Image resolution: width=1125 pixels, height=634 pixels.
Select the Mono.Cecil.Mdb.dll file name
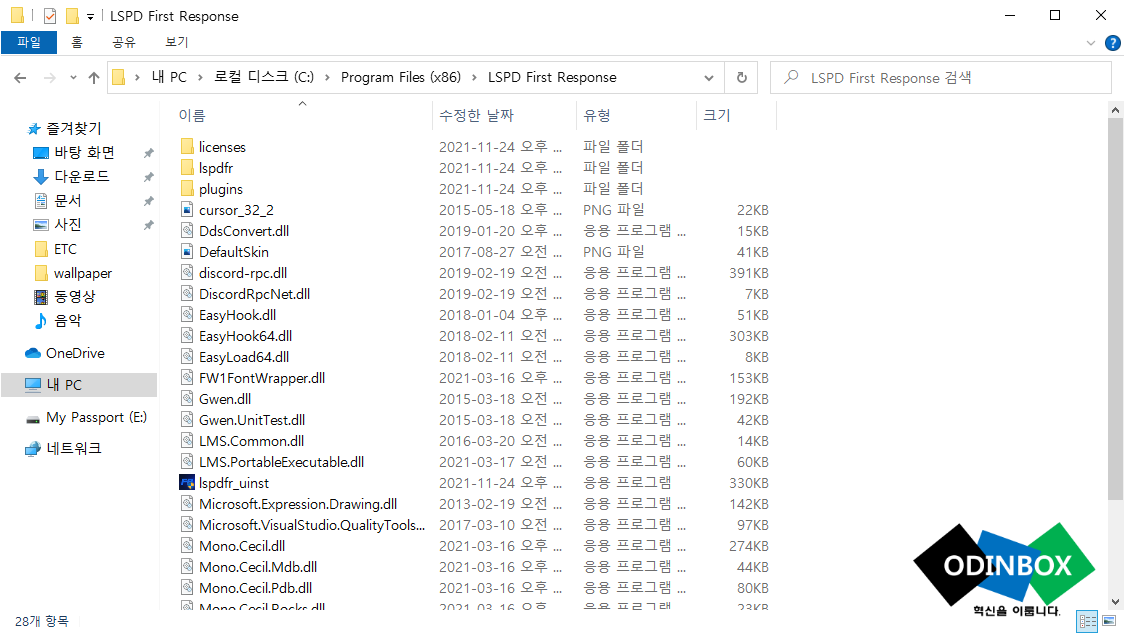(258, 567)
